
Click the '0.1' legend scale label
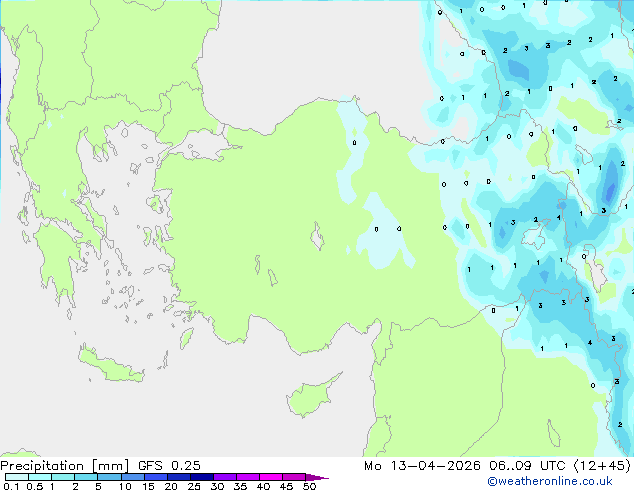coord(11,486)
